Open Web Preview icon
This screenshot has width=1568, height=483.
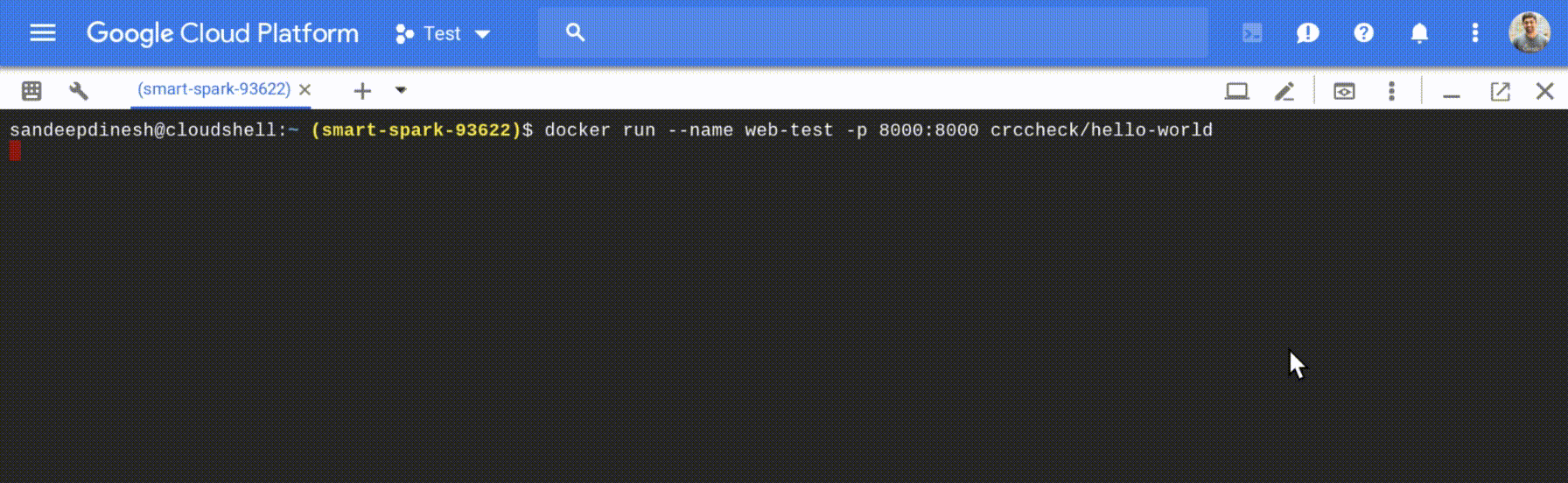tap(1344, 91)
